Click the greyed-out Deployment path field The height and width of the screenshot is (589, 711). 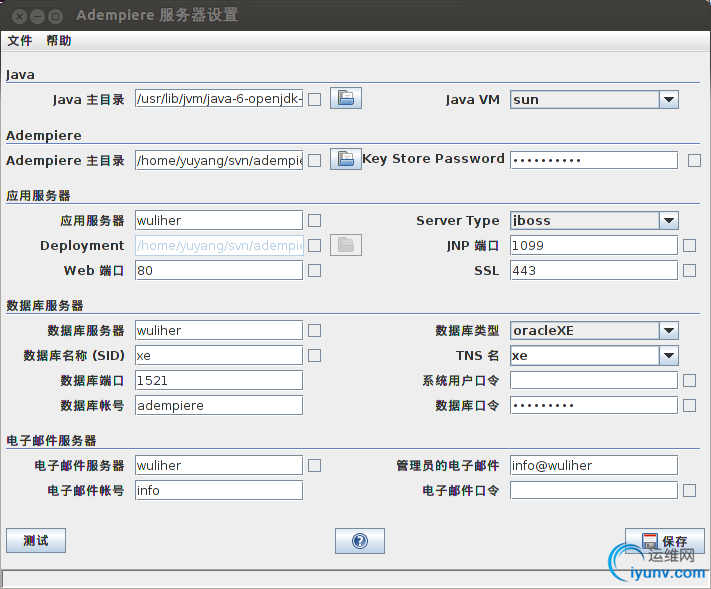219,245
